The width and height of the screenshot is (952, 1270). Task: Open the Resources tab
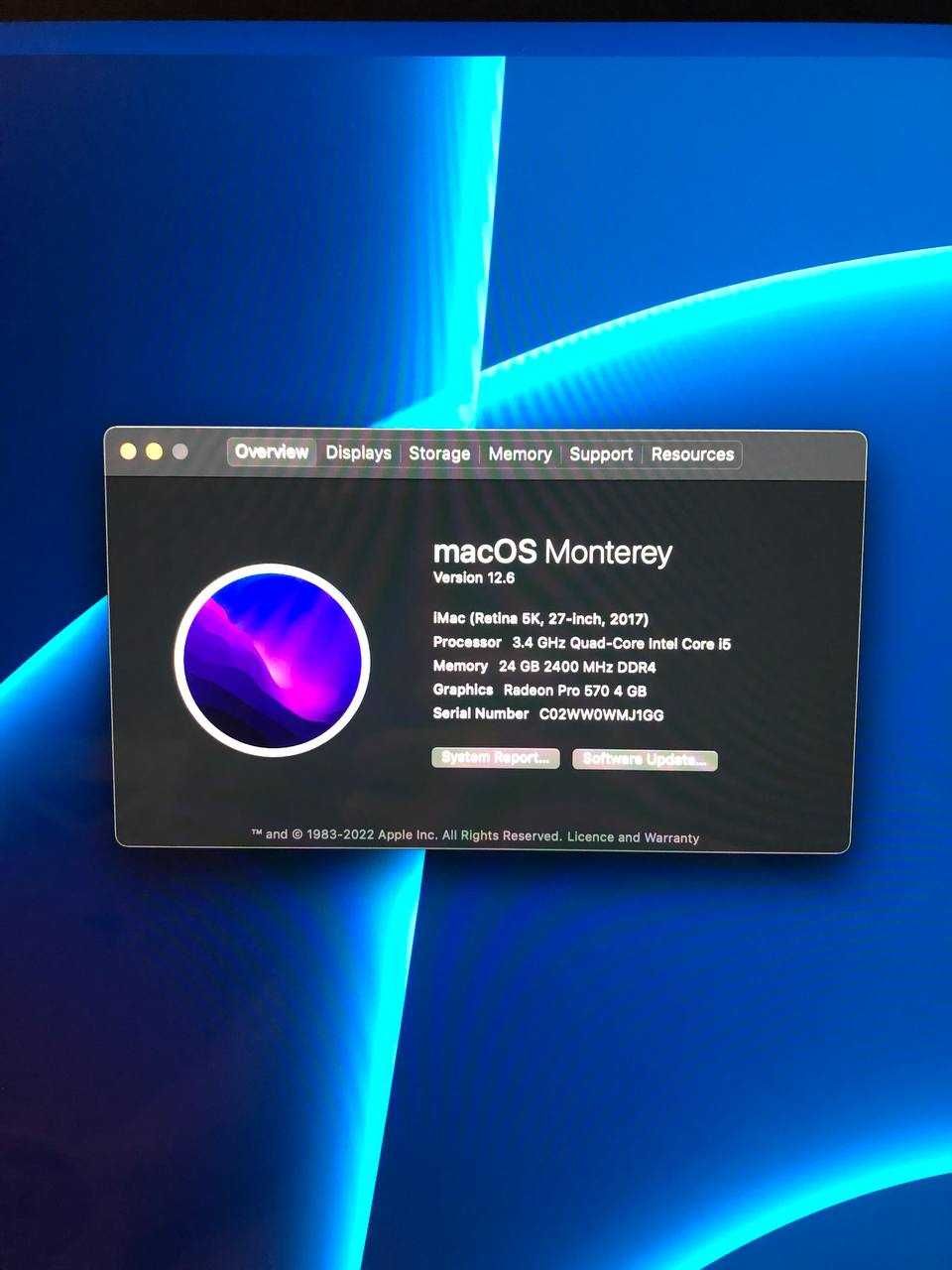tap(692, 454)
